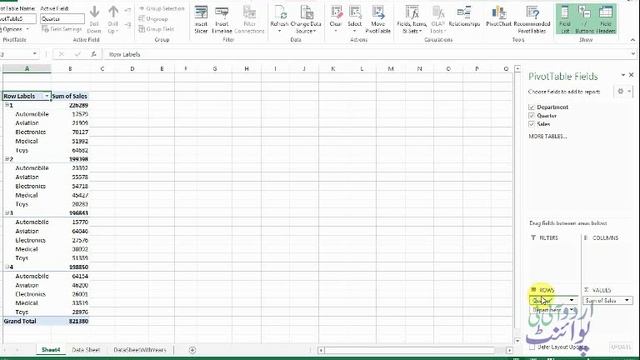Image resolution: width=640 pixels, height=360 pixels.
Task: Open the field list tools gear menu
Action: click(x=623, y=91)
